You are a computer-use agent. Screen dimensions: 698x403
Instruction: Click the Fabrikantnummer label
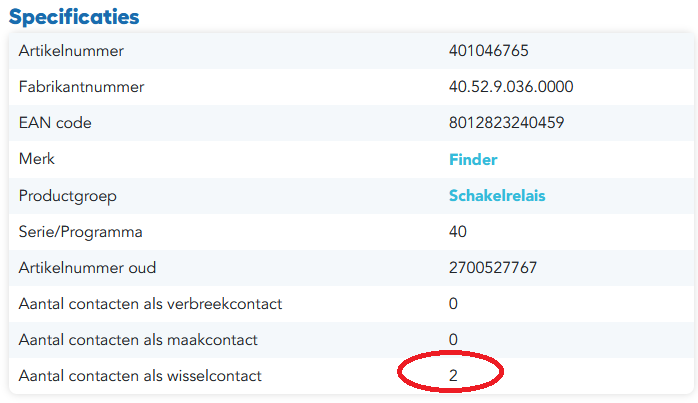(x=81, y=87)
